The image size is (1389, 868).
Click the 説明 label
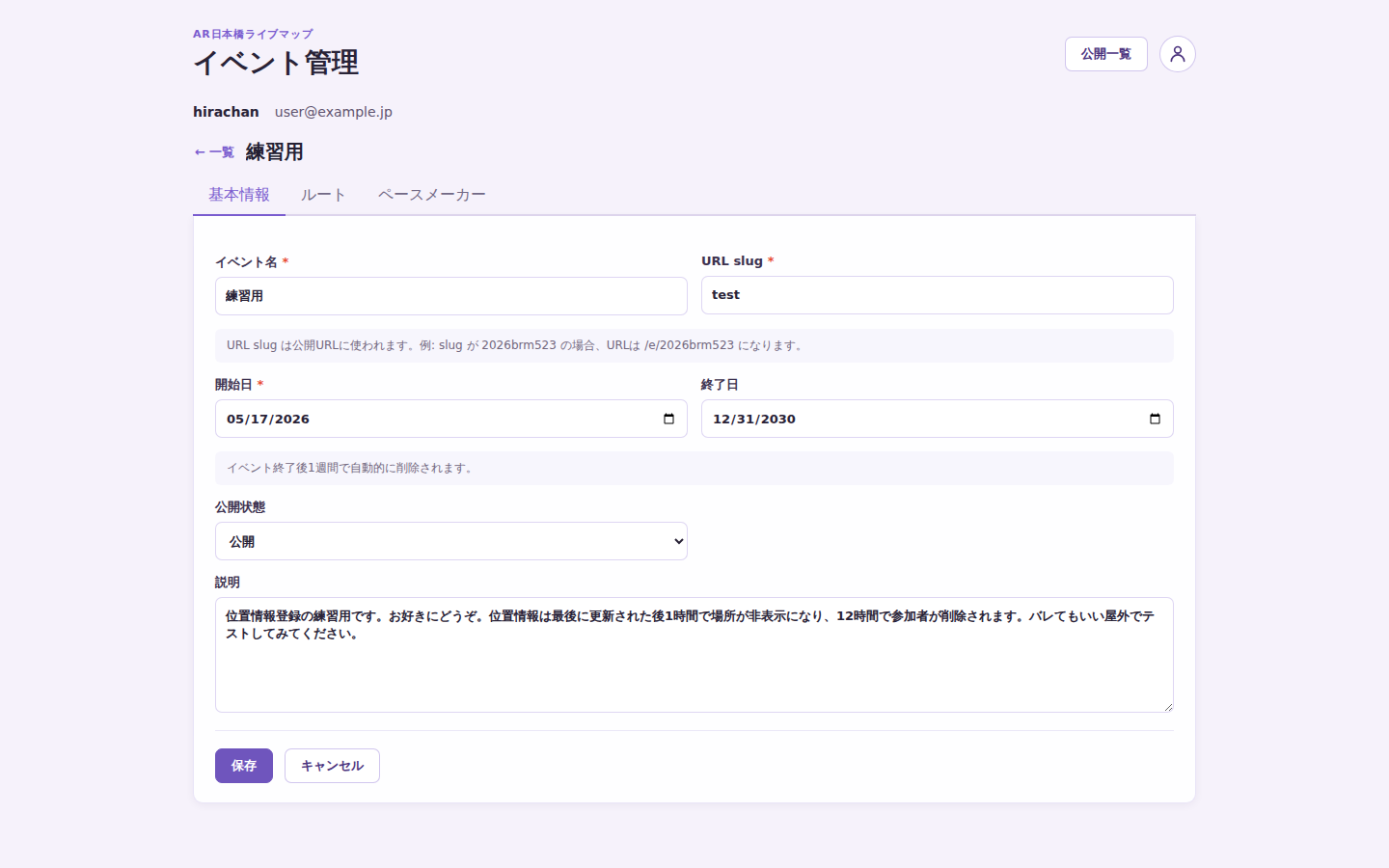[228, 583]
